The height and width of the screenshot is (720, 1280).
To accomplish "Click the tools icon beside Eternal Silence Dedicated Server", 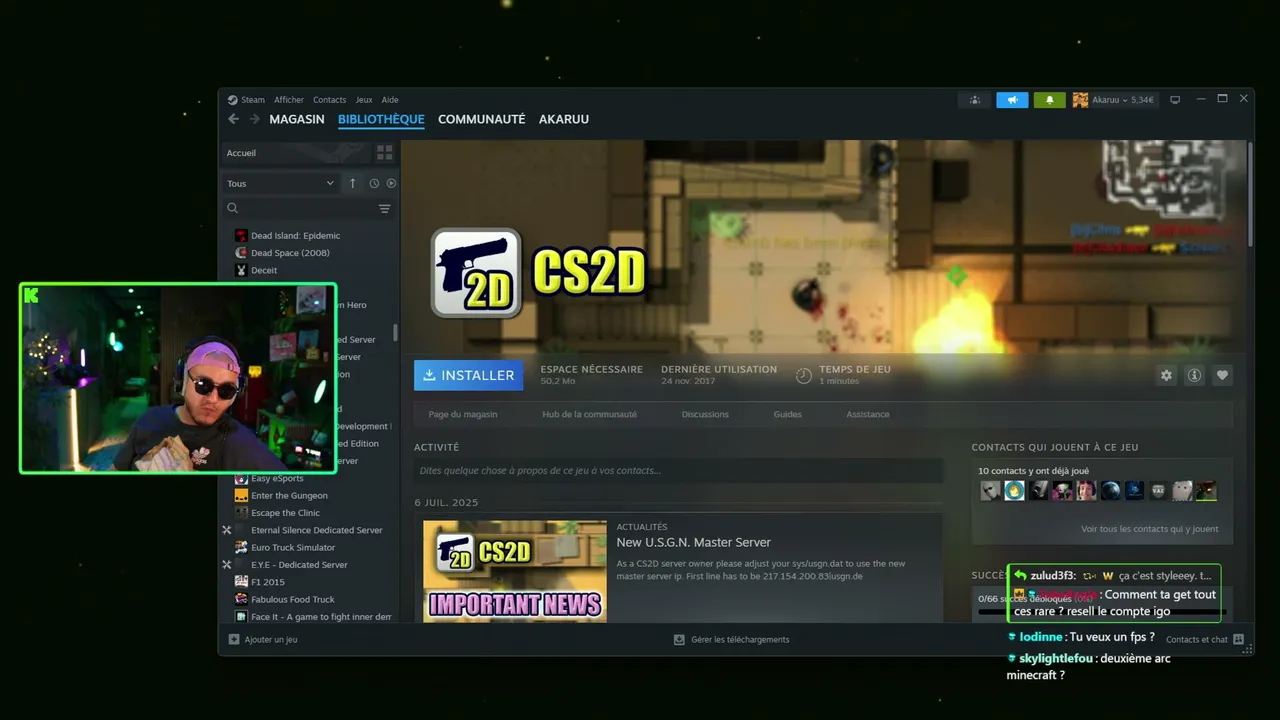I will (227, 530).
